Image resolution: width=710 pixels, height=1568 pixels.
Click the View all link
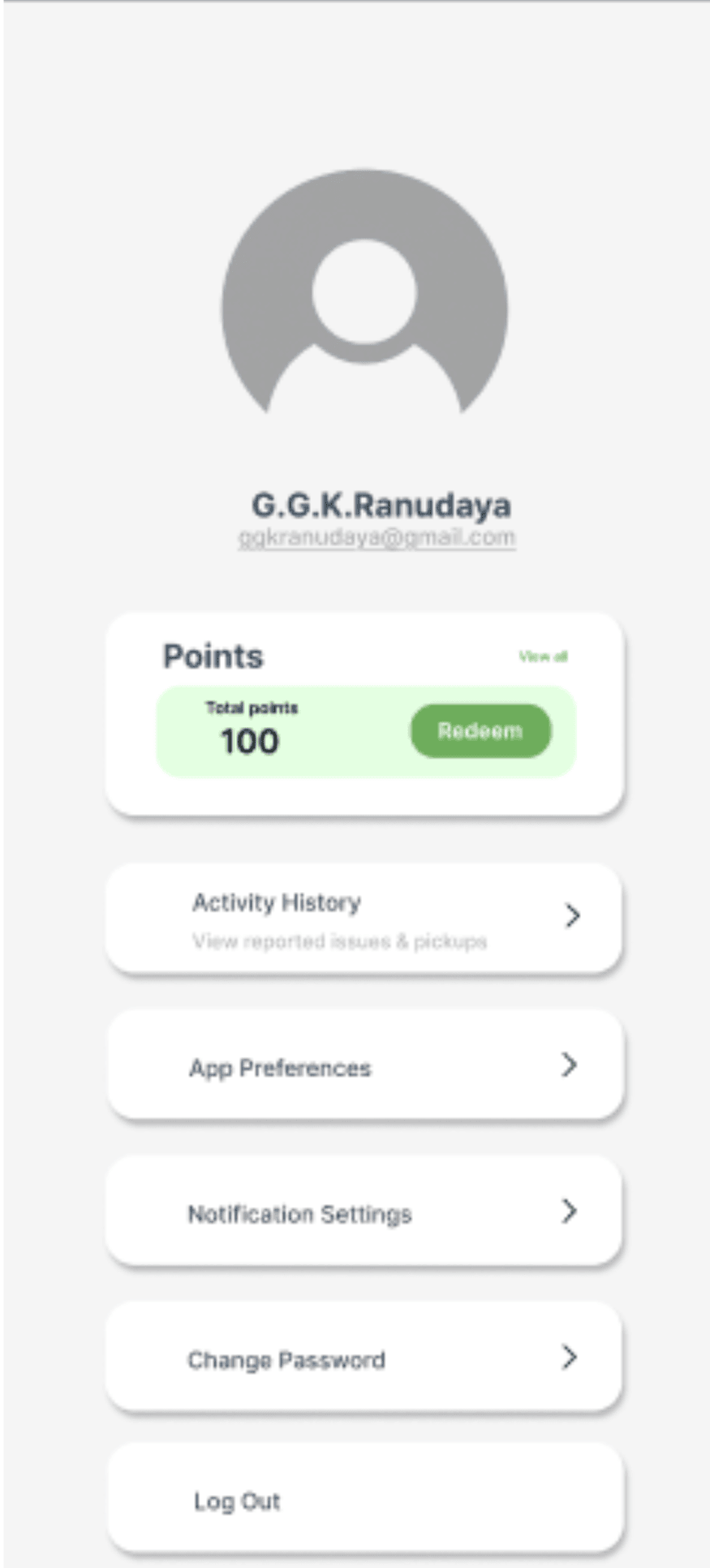pyautogui.click(x=543, y=656)
